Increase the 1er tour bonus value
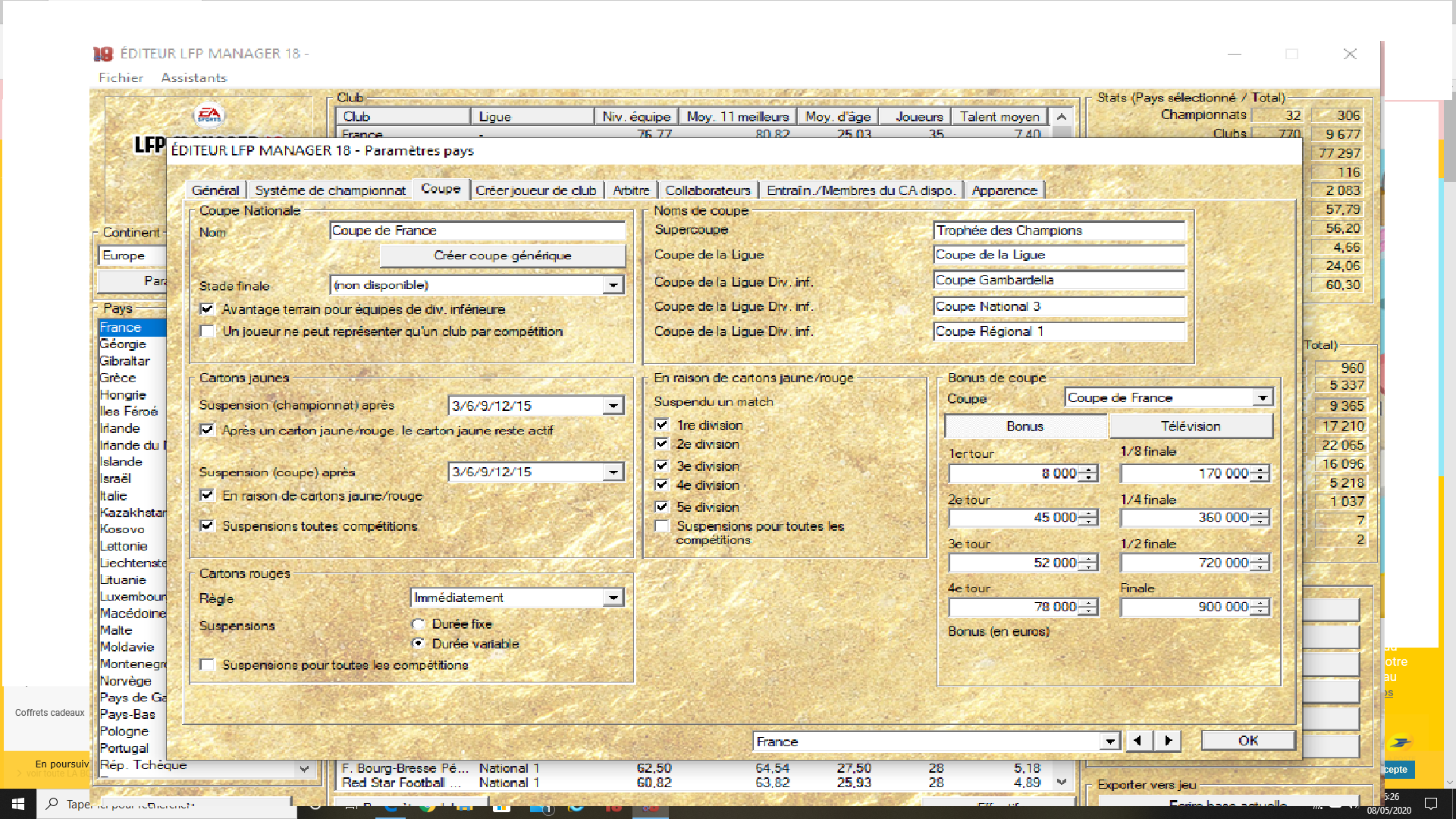This screenshot has width=1456, height=819. (1089, 469)
